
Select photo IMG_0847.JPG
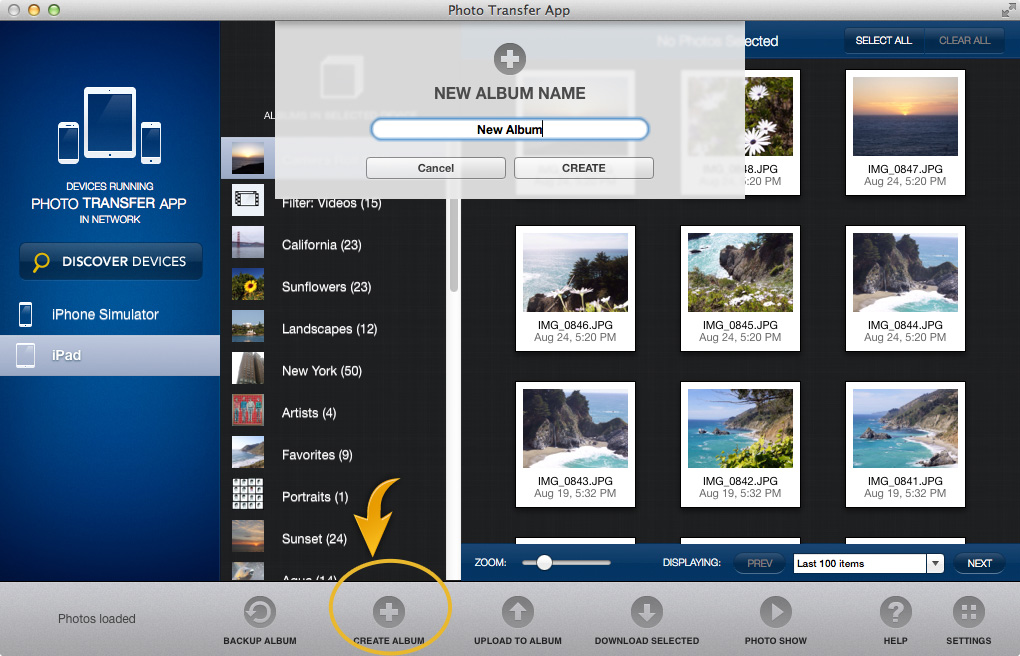905,132
